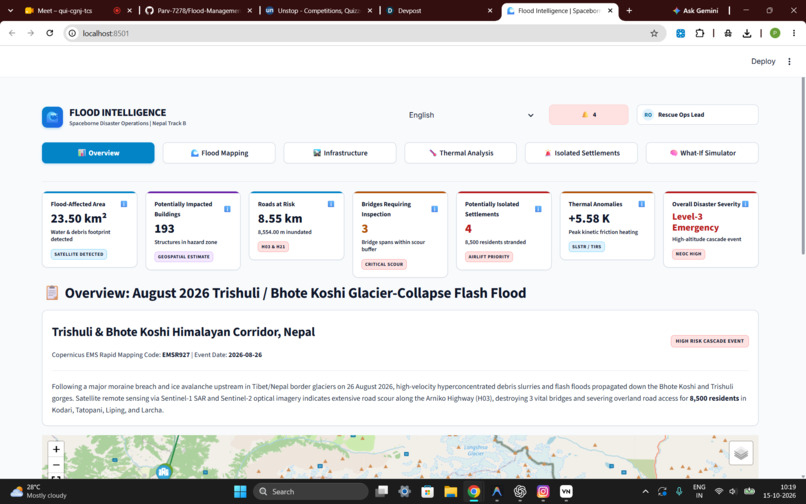Open the green Chrome profile avatar
Viewport: 806px width, 504px height.
click(x=775, y=33)
